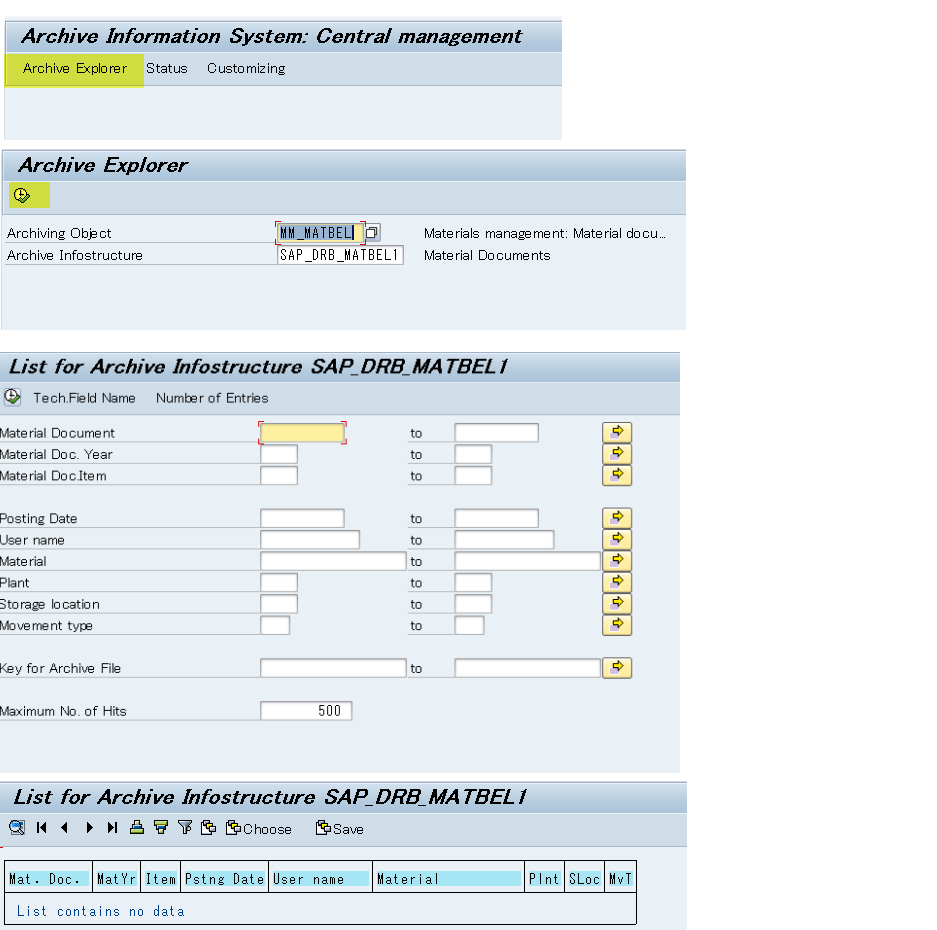Click Execute icon in Archive Explorer toolbar
The width and height of the screenshot is (937, 930).
click(x=22, y=195)
